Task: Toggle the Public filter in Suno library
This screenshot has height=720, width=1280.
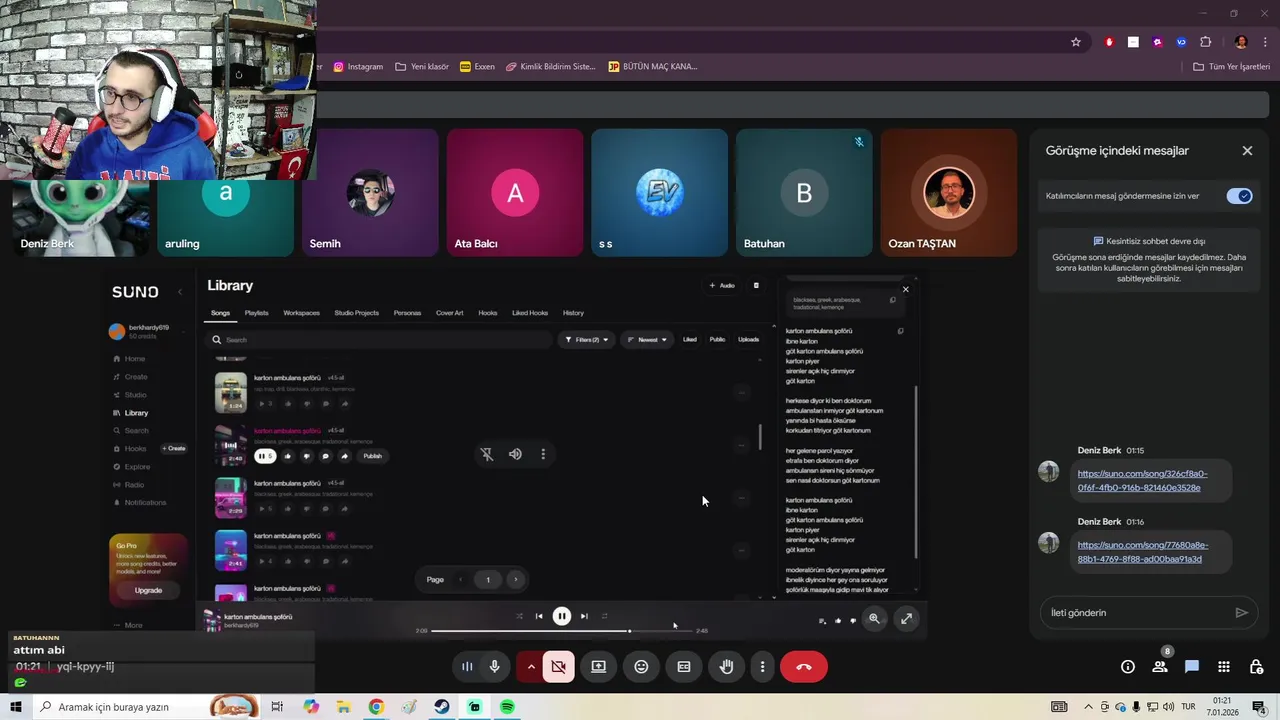Action: click(x=717, y=340)
